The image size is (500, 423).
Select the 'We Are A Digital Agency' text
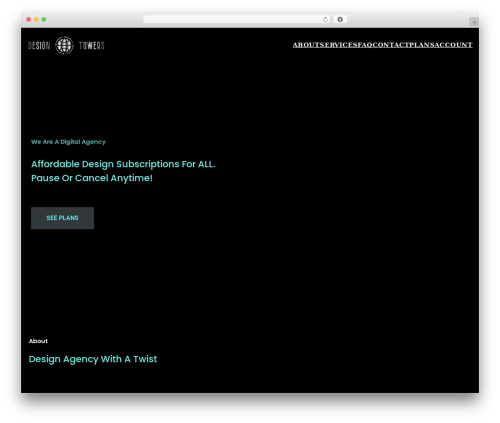coord(68,142)
